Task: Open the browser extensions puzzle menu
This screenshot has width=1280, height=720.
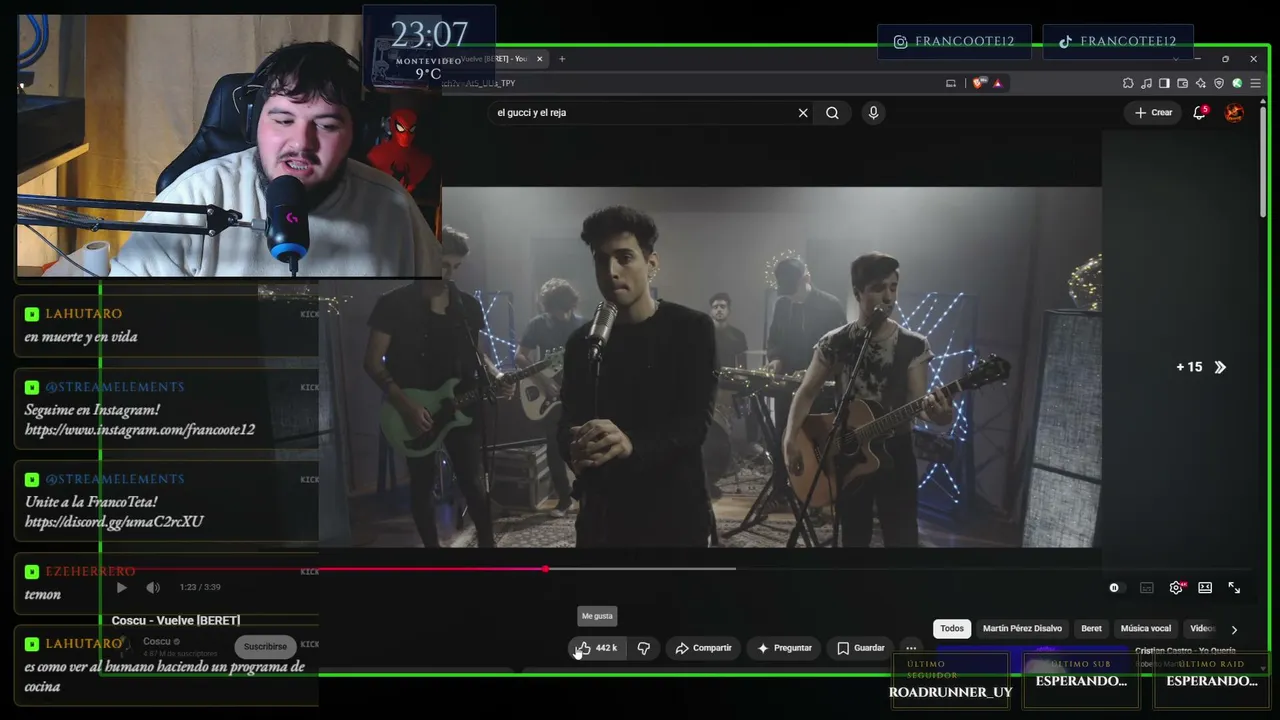Action: point(1128,83)
